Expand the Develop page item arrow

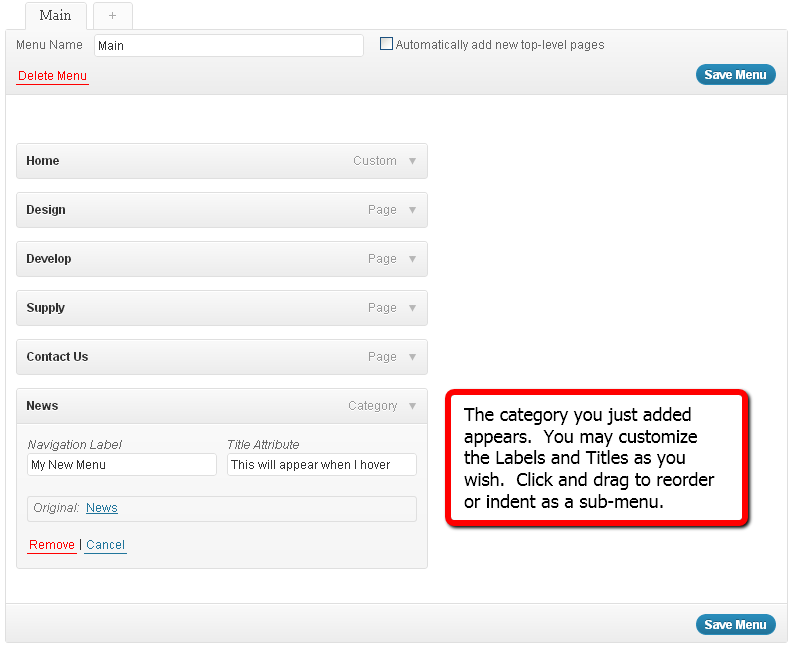click(412, 259)
